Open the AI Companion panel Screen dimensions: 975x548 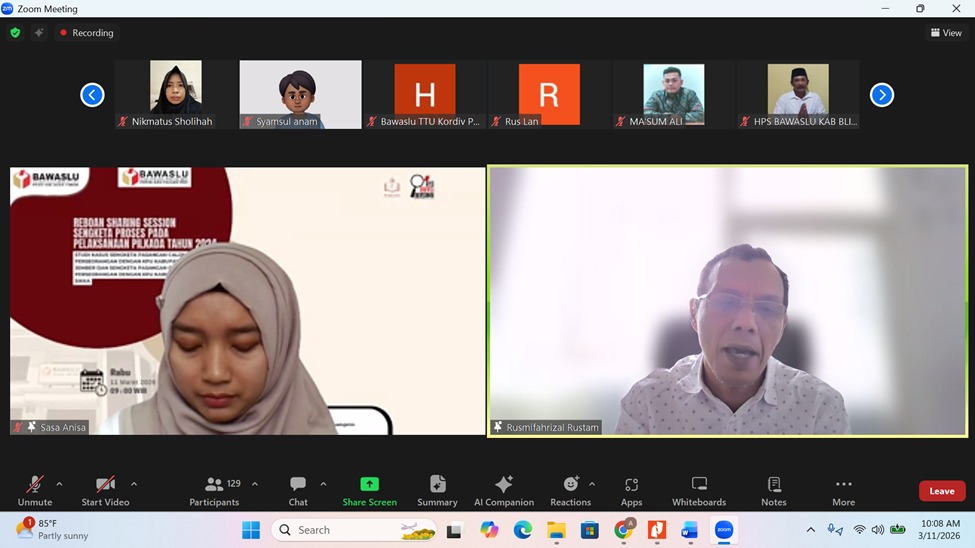[x=504, y=490]
